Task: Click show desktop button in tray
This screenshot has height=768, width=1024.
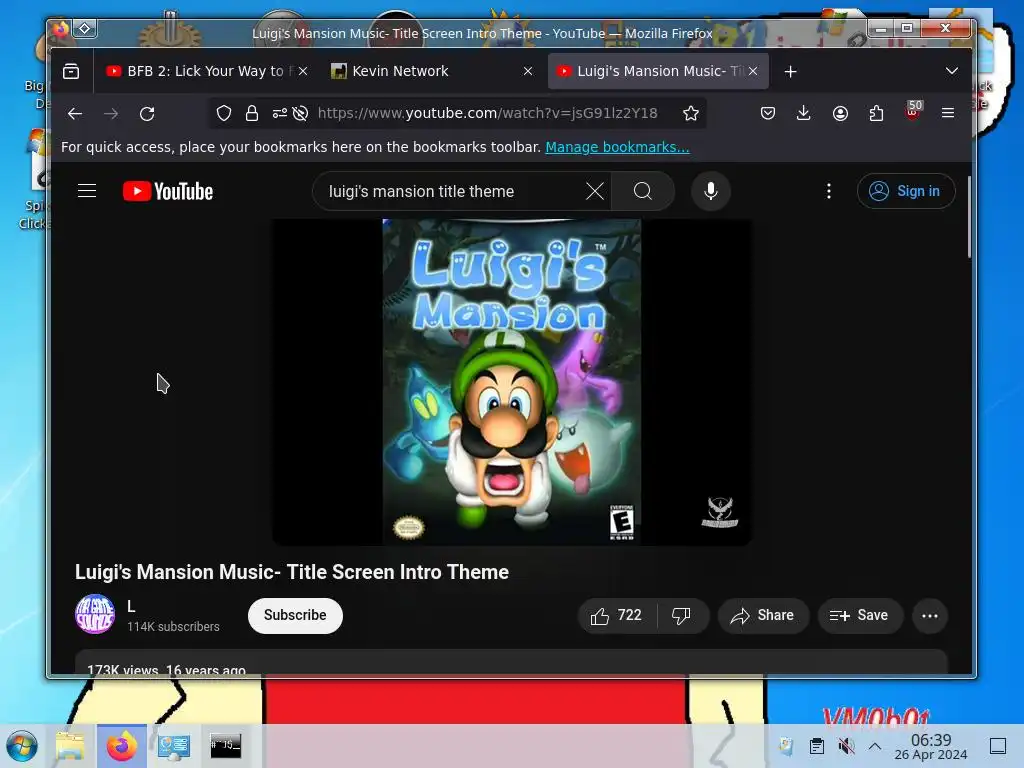Action: 998,746
